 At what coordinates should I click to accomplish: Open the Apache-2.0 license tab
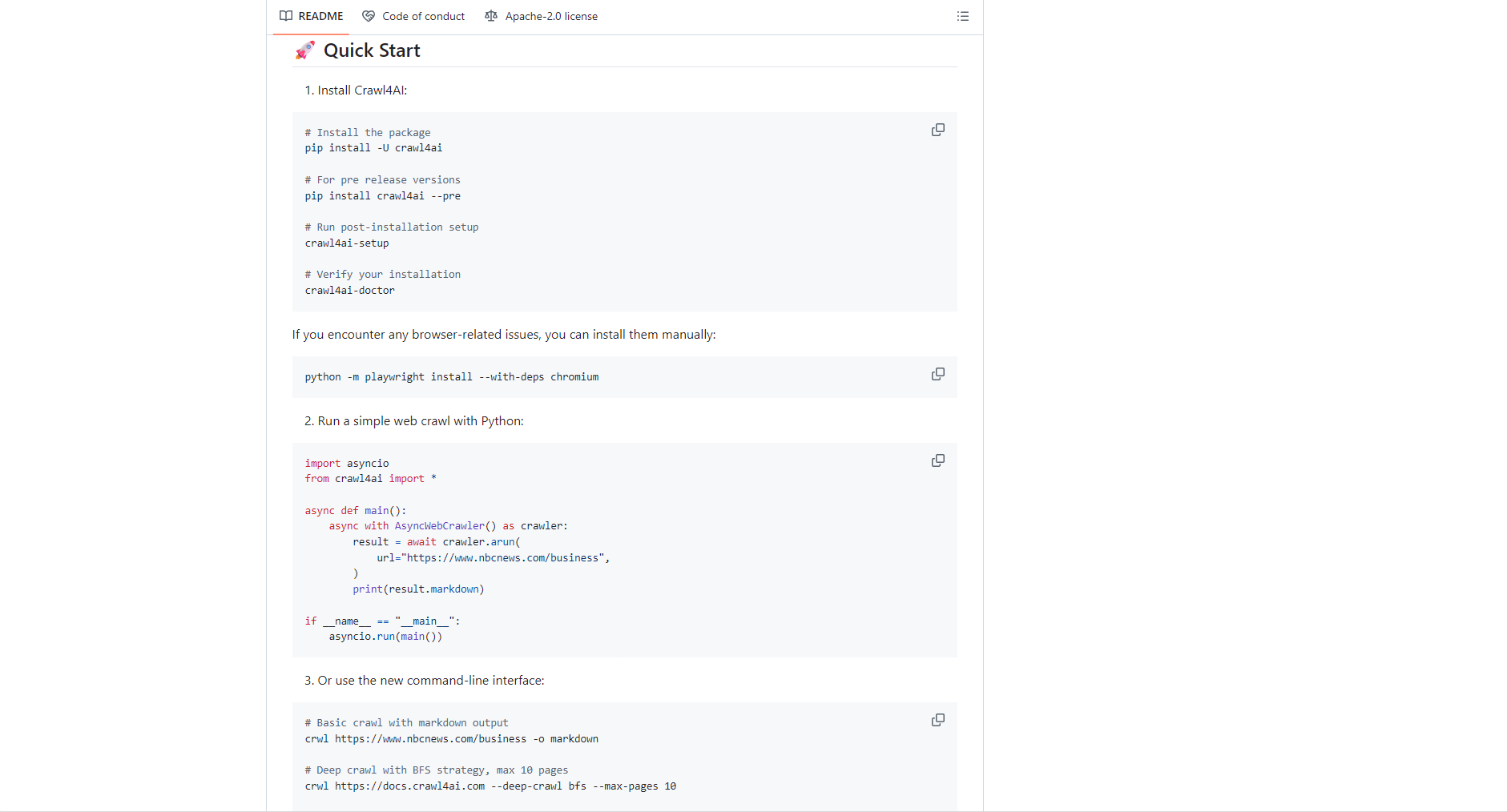coord(542,16)
